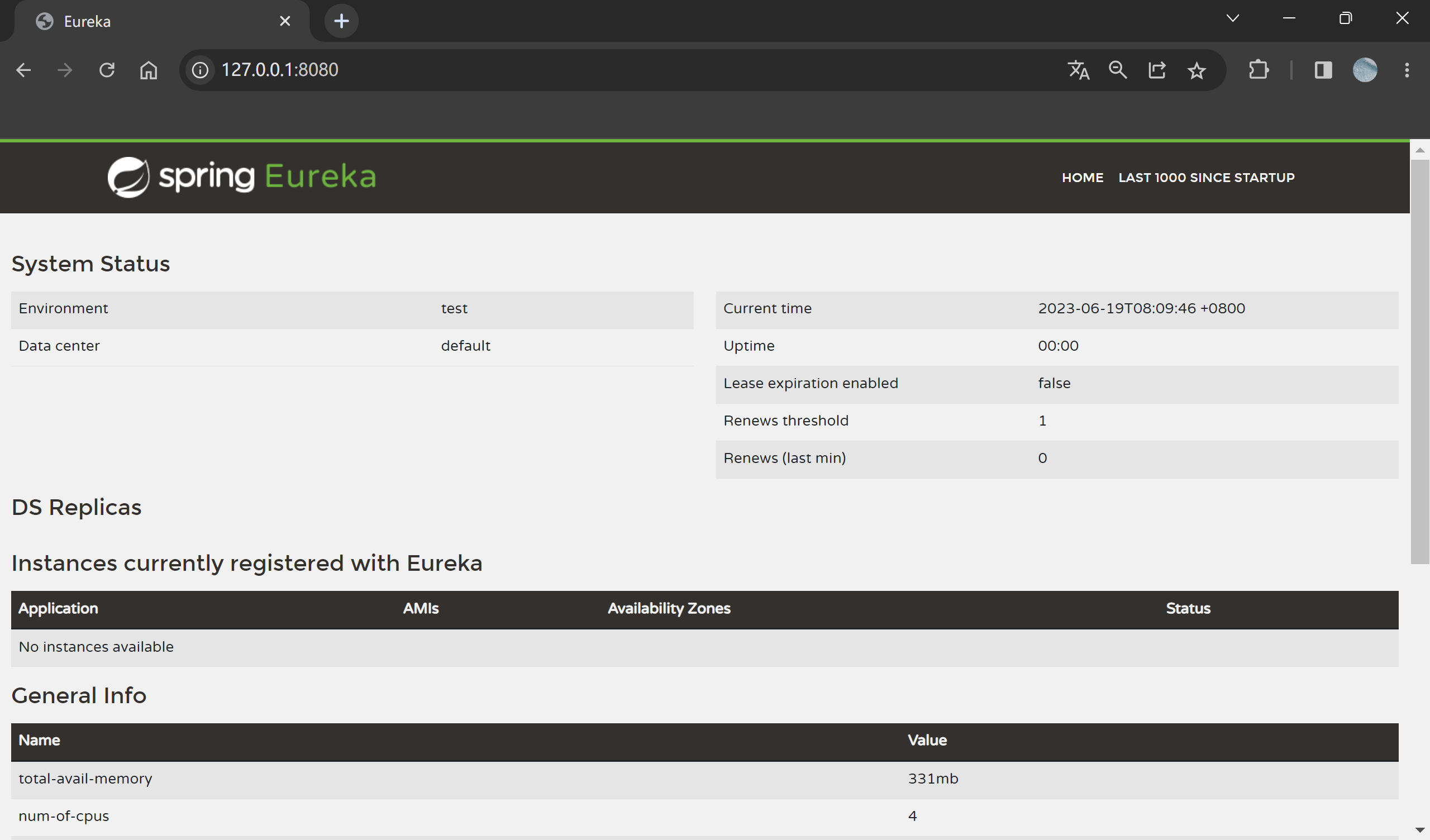Image resolution: width=1430 pixels, height=840 pixels.
Task: Go to HOME in Eureka navbar
Action: pyautogui.click(x=1082, y=178)
